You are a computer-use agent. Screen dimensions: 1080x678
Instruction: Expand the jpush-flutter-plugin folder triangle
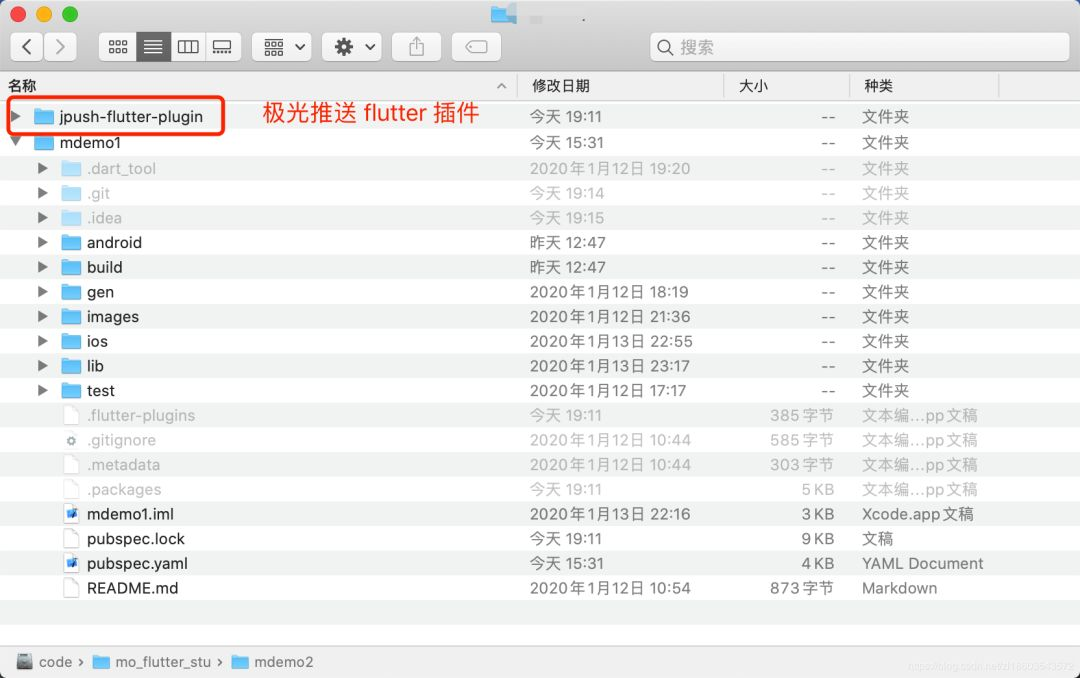click(16, 116)
